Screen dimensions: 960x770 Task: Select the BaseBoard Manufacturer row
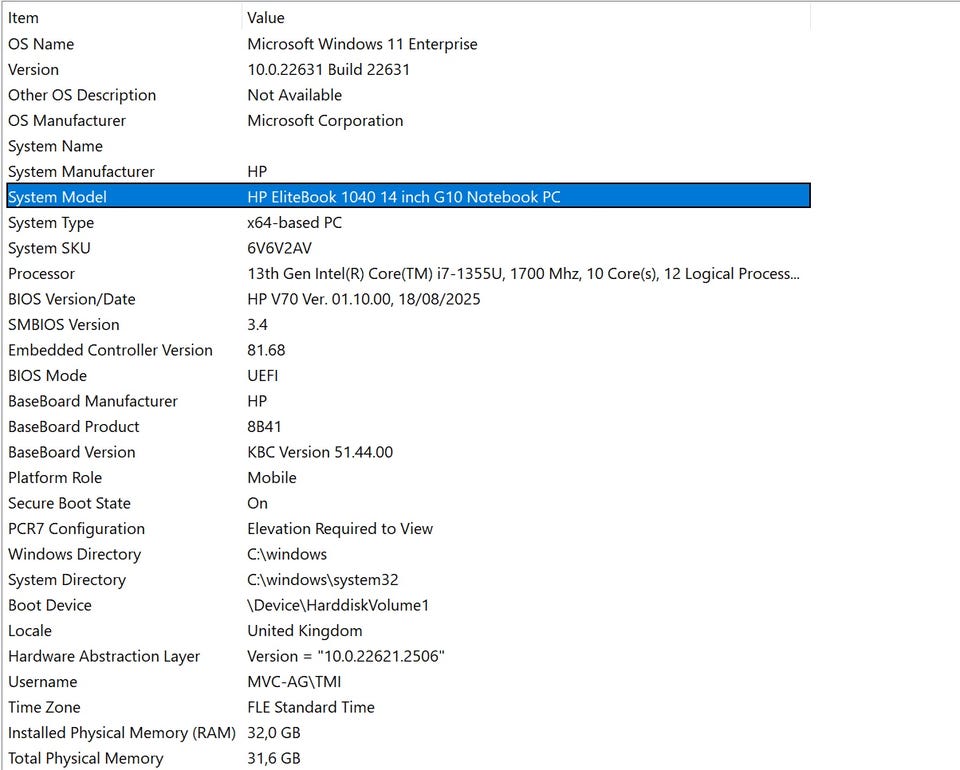coord(408,401)
